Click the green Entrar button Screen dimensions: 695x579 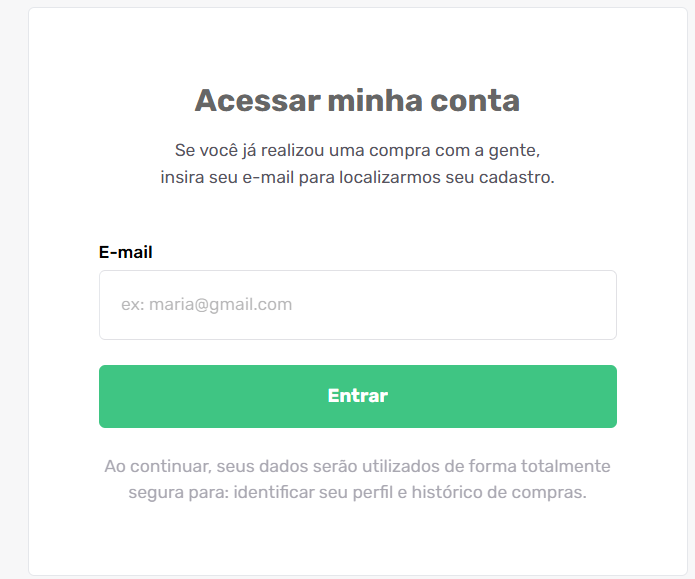coord(358,396)
